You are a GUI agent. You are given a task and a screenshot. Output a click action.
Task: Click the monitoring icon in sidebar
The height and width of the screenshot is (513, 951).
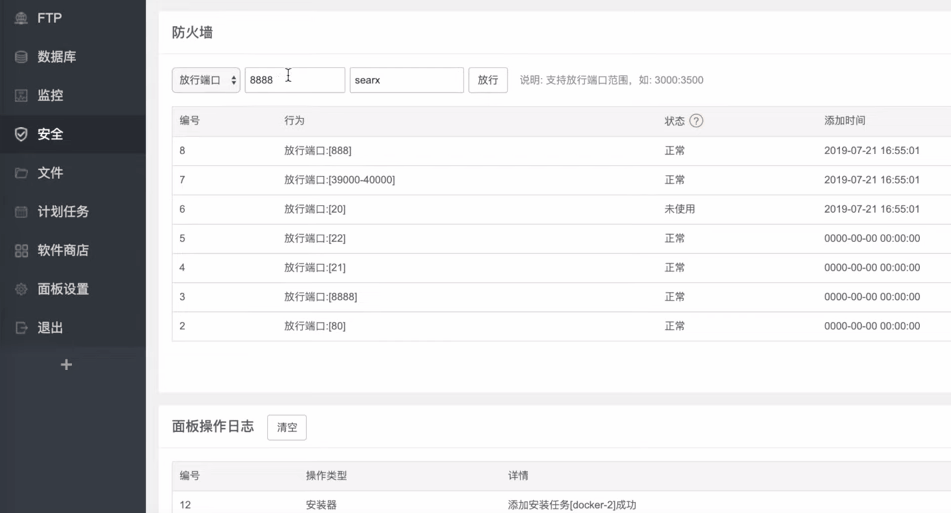click(x=21, y=96)
